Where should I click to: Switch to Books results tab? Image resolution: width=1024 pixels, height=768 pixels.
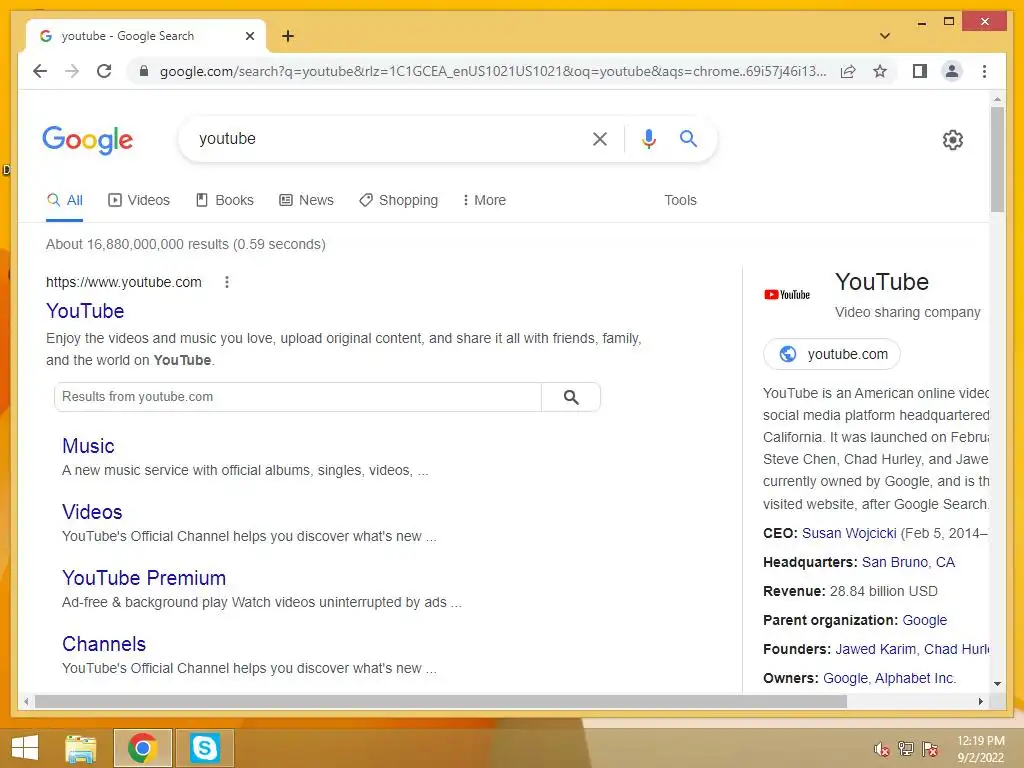tap(225, 200)
